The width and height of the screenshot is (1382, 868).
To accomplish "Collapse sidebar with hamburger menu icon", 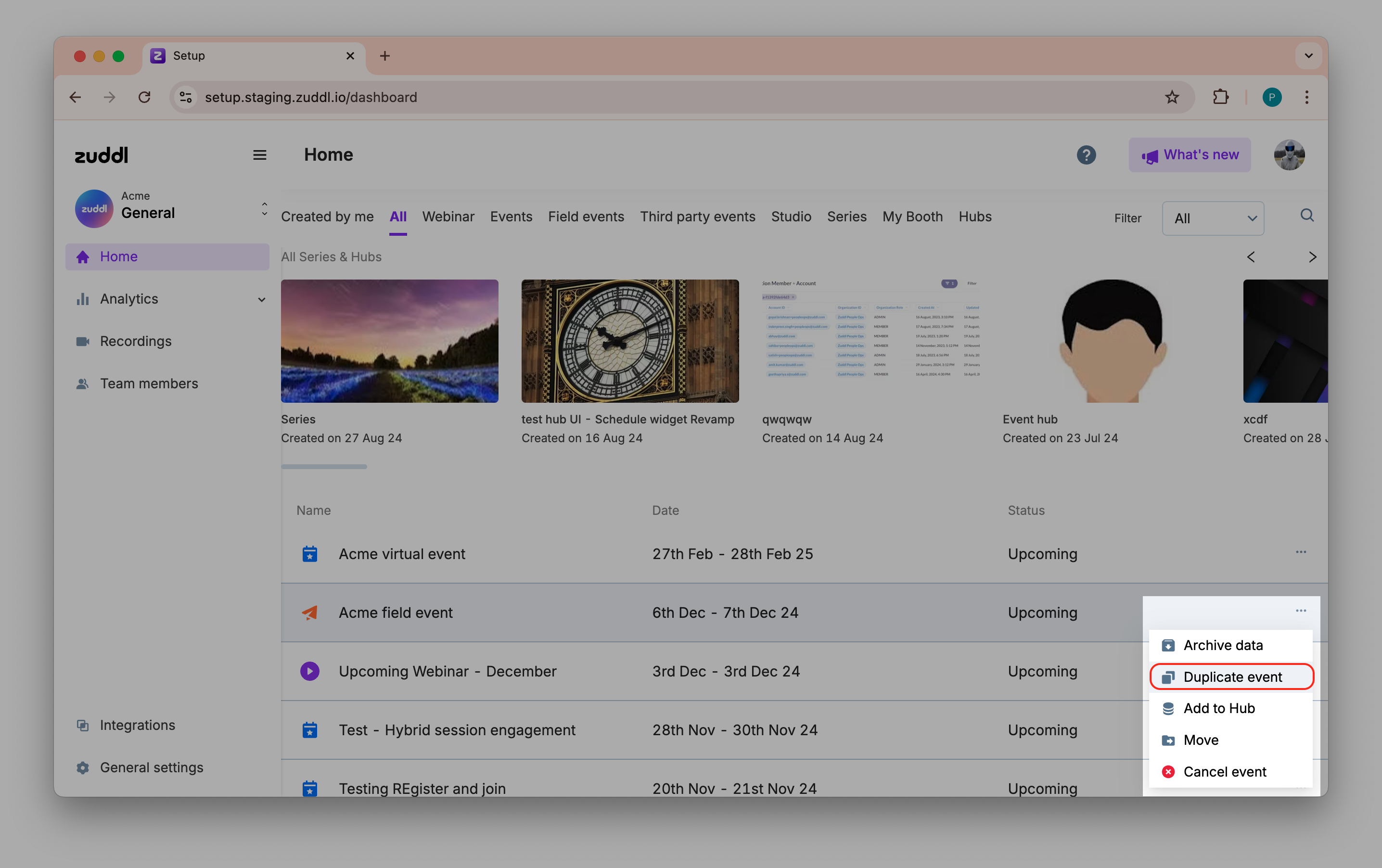I will pyautogui.click(x=259, y=155).
